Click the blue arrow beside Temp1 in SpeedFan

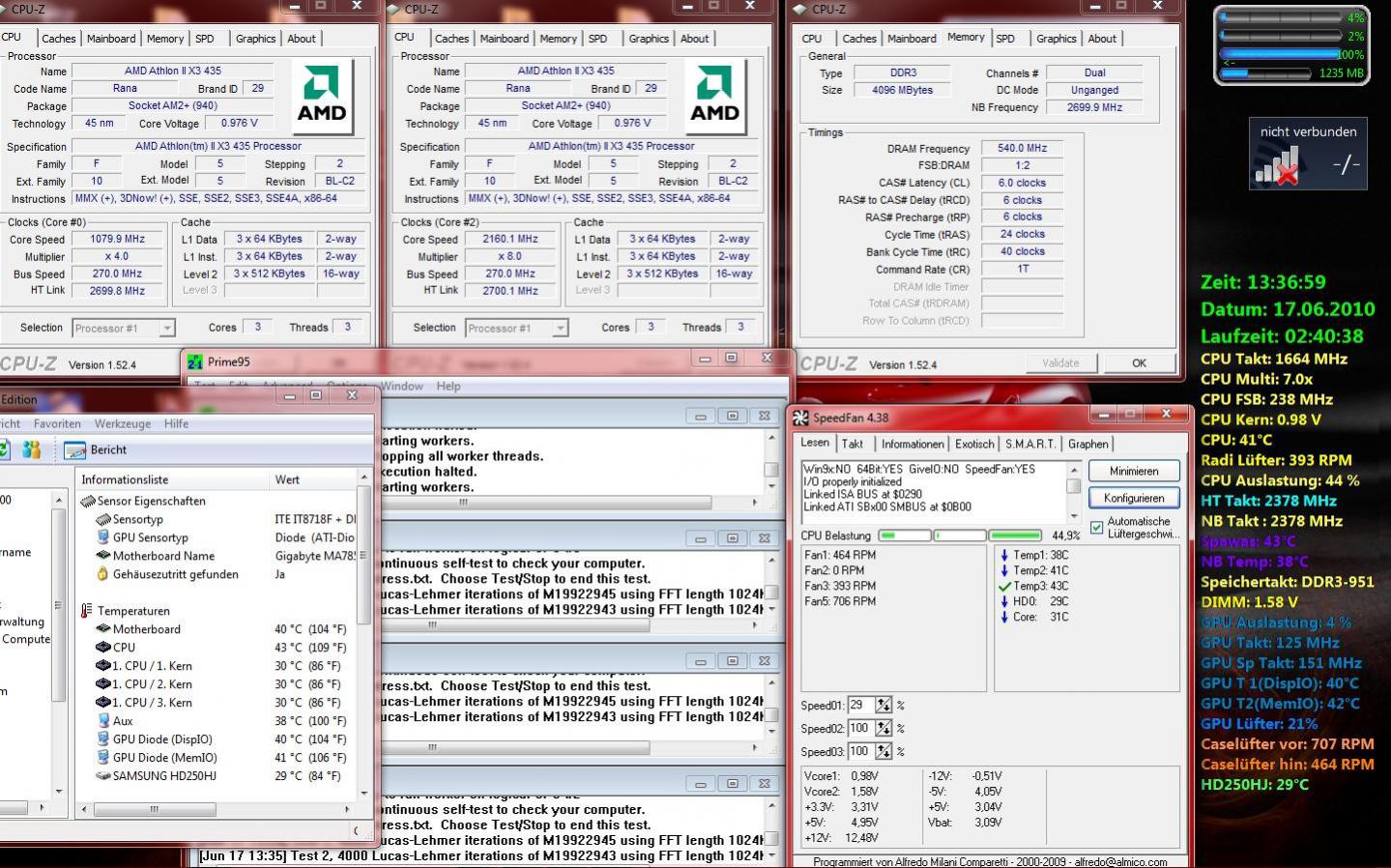[x=1004, y=555]
